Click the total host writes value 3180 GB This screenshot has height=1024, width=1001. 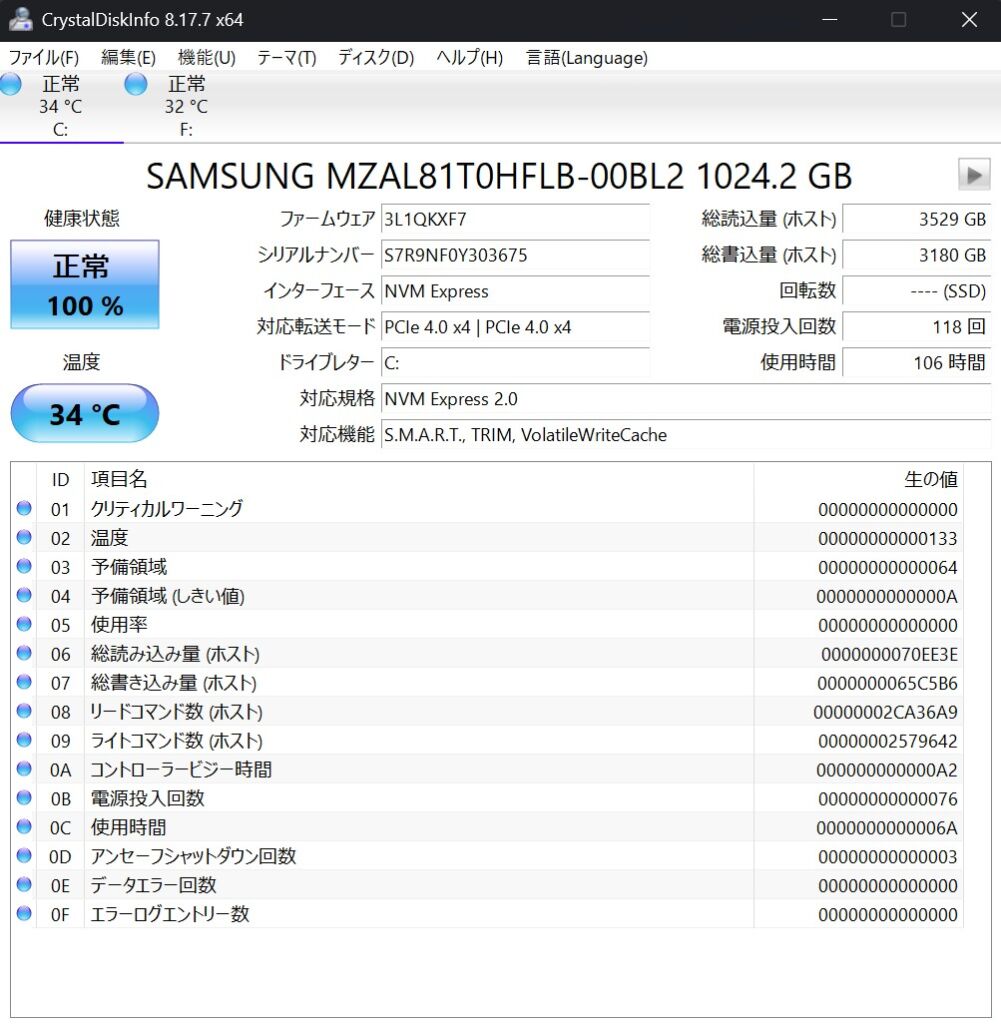917,255
